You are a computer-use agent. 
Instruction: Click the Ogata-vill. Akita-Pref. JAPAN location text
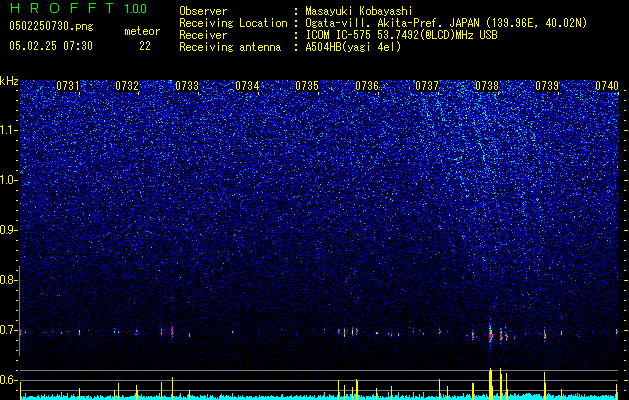(x=446, y=23)
